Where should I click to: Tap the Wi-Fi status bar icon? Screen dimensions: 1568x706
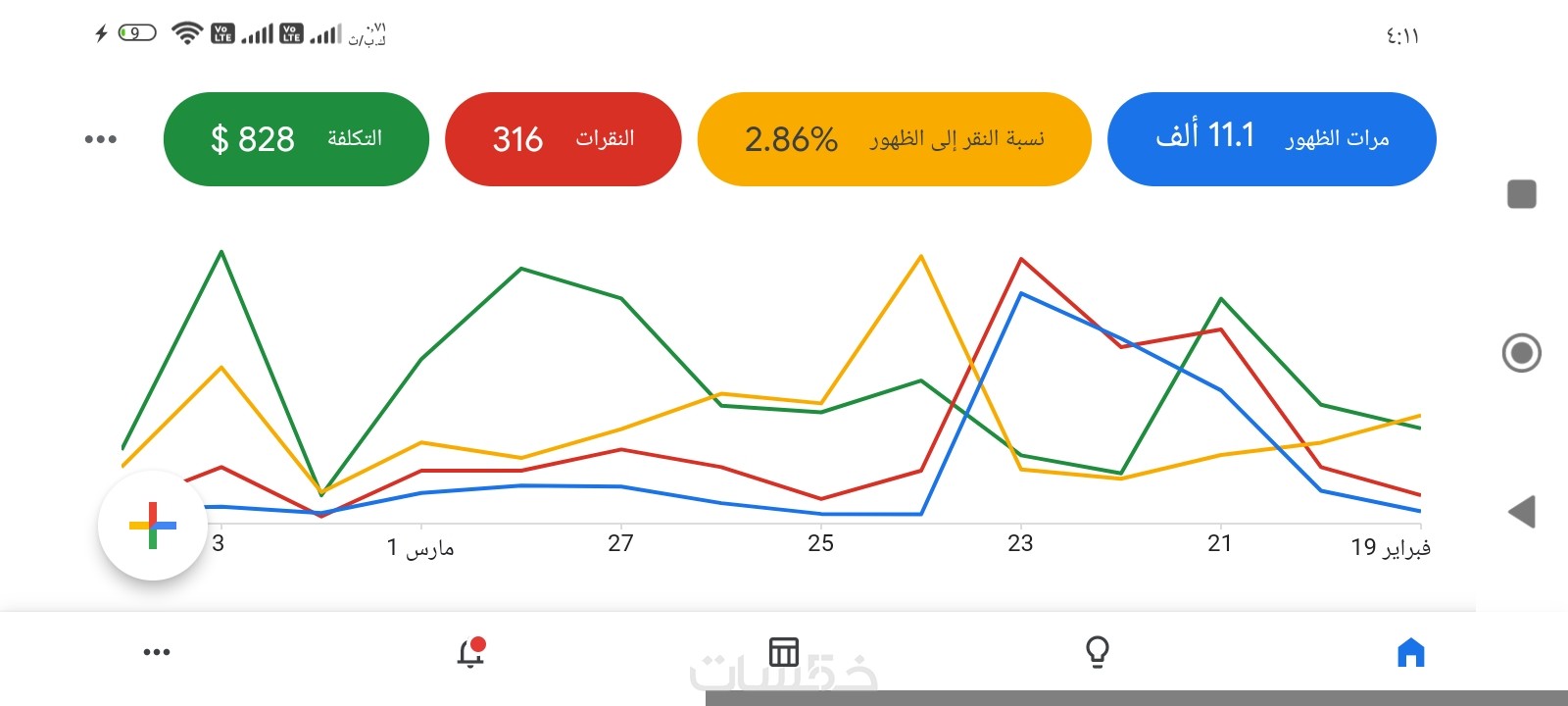186,33
